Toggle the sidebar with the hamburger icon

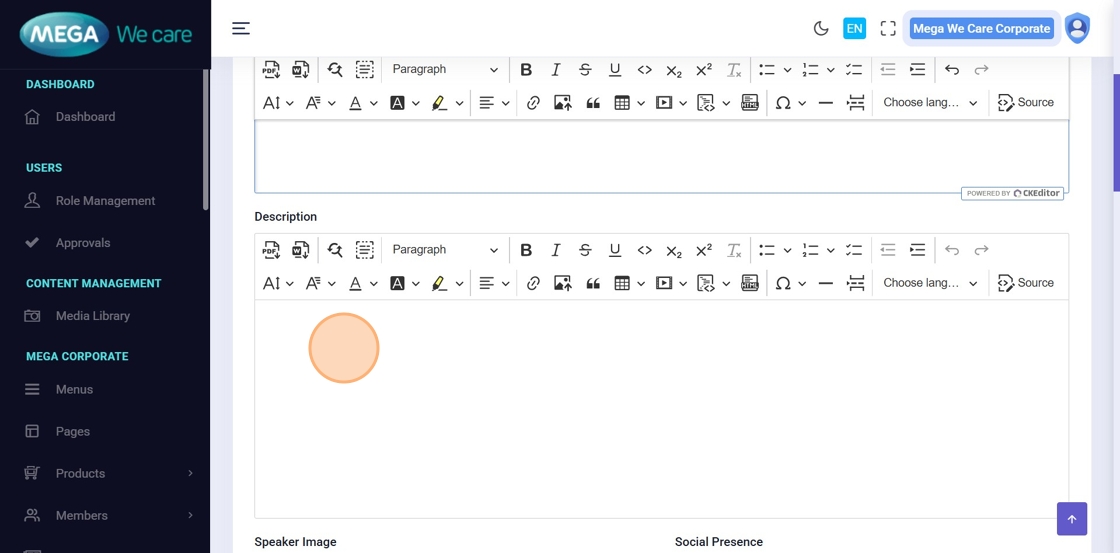click(x=241, y=28)
